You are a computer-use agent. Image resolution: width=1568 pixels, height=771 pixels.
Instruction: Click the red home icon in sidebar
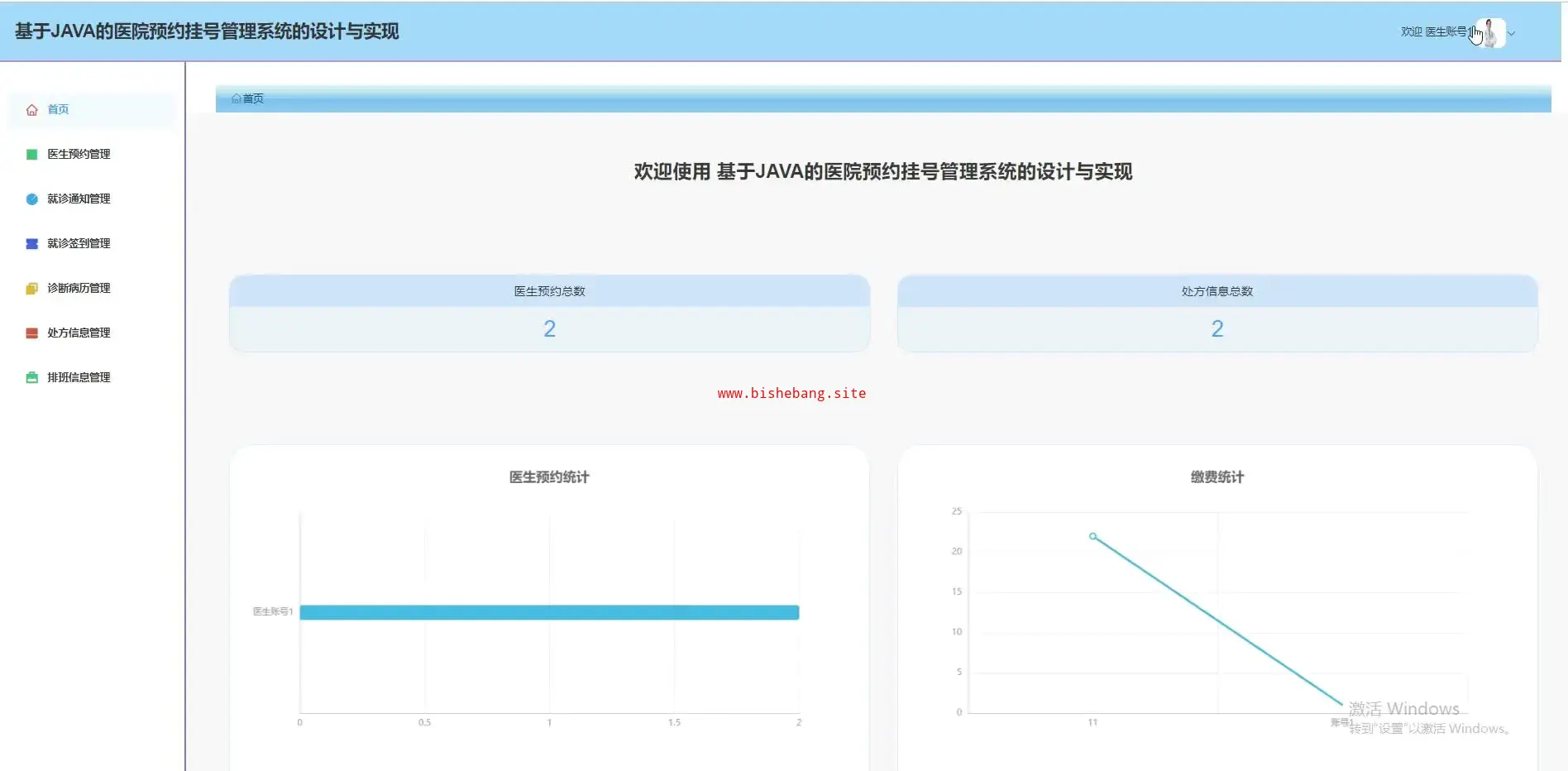32,110
